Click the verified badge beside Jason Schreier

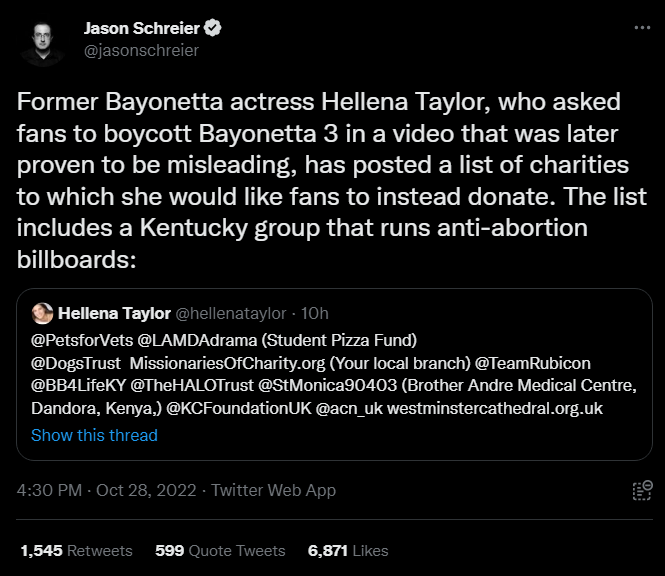click(212, 28)
